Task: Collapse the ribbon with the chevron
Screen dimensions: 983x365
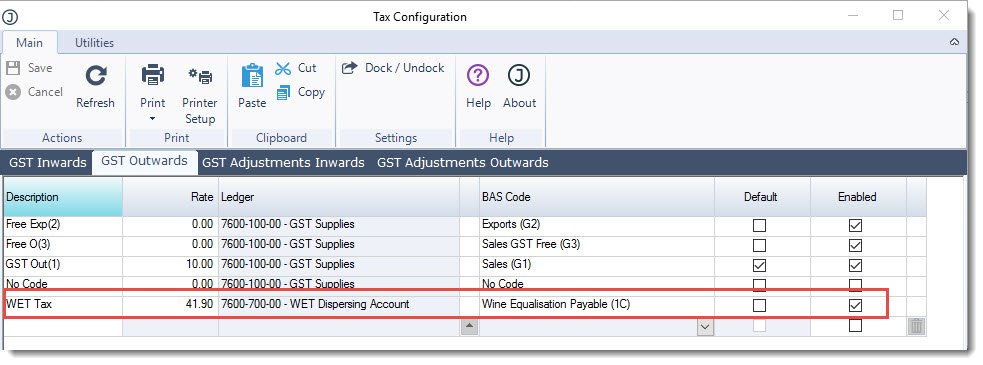Action: tap(955, 43)
